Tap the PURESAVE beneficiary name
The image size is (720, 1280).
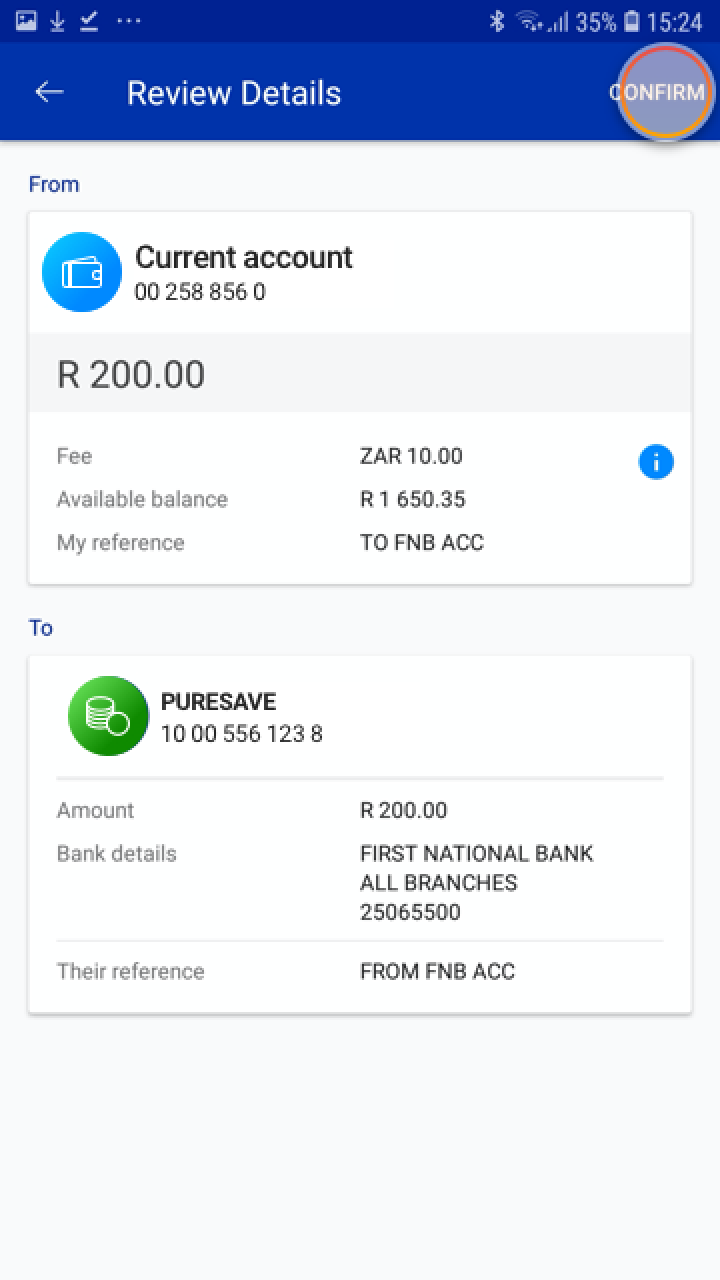(218, 702)
